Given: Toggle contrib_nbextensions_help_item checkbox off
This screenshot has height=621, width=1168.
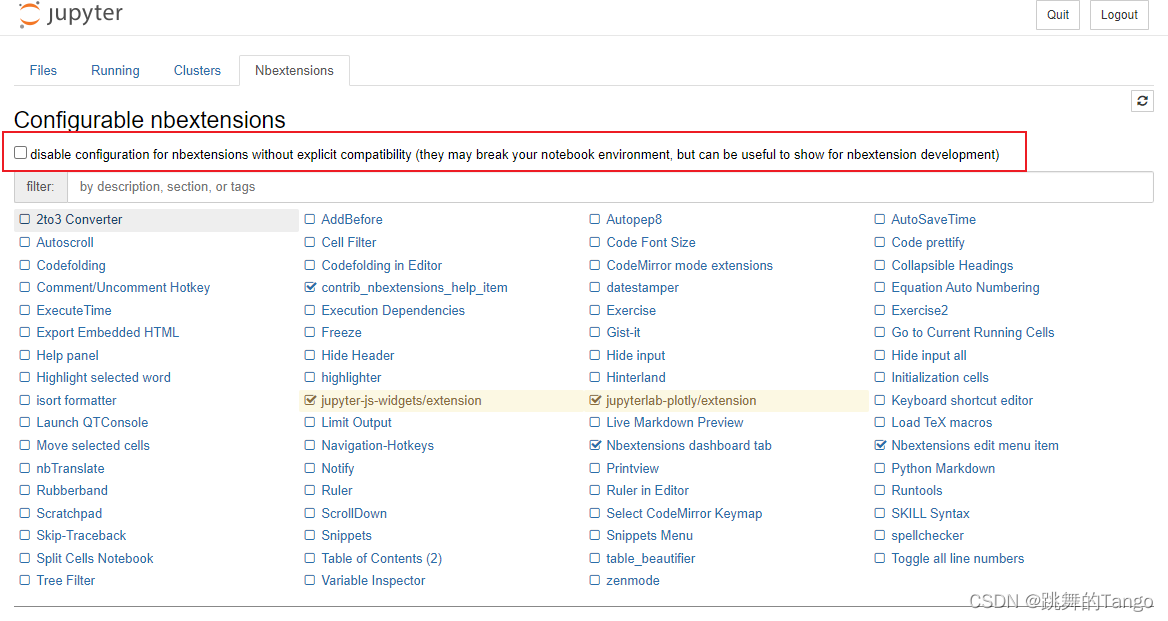Looking at the screenshot, I should pos(310,287).
